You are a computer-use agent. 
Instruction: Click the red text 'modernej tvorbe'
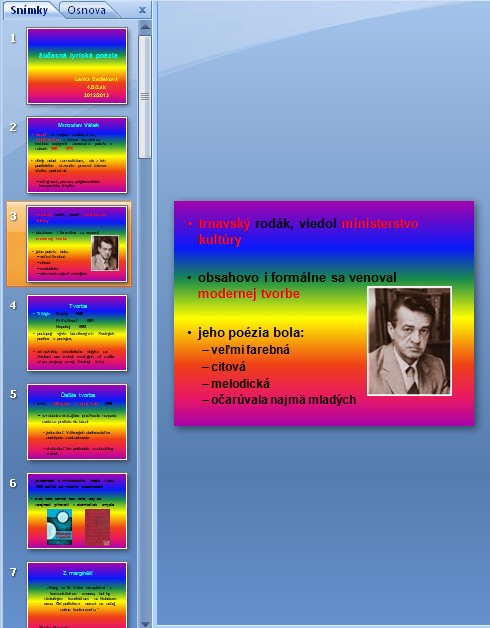tap(249, 294)
